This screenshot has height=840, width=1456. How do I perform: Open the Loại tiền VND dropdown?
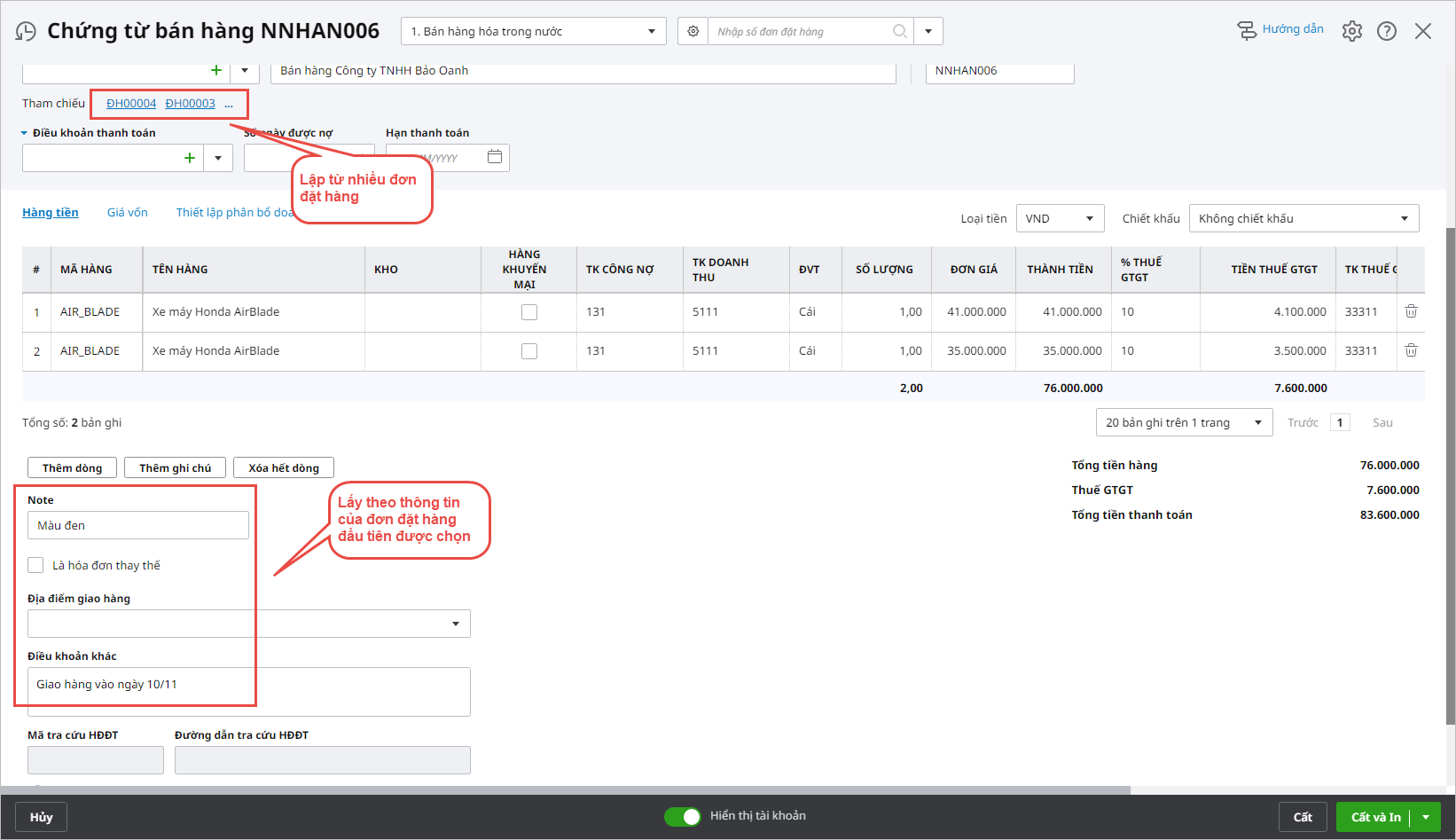1060,218
